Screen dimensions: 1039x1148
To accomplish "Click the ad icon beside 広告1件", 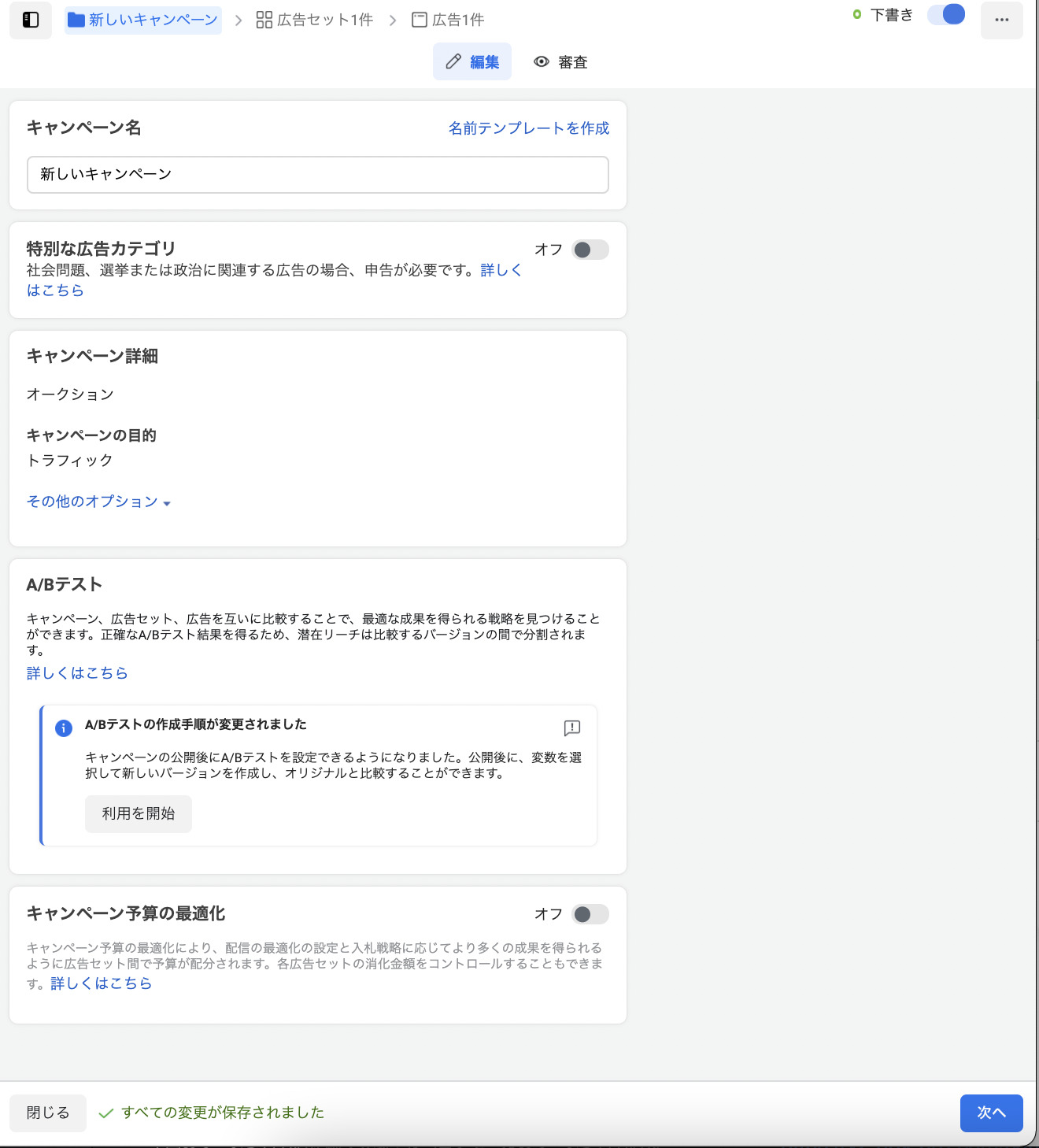I will coord(420,20).
